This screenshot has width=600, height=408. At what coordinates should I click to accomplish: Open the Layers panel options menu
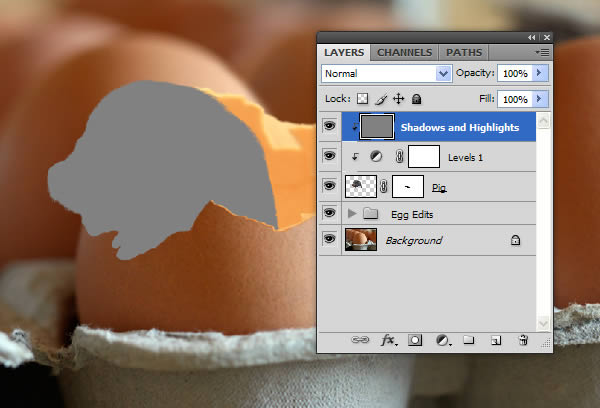[x=543, y=52]
